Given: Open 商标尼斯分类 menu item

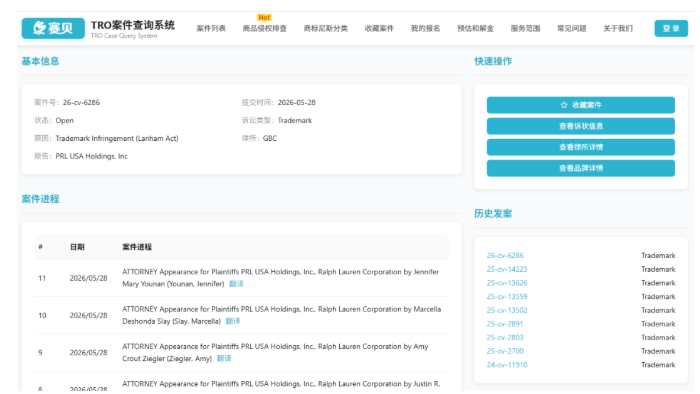Looking at the screenshot, I should (x=325, y=29).
